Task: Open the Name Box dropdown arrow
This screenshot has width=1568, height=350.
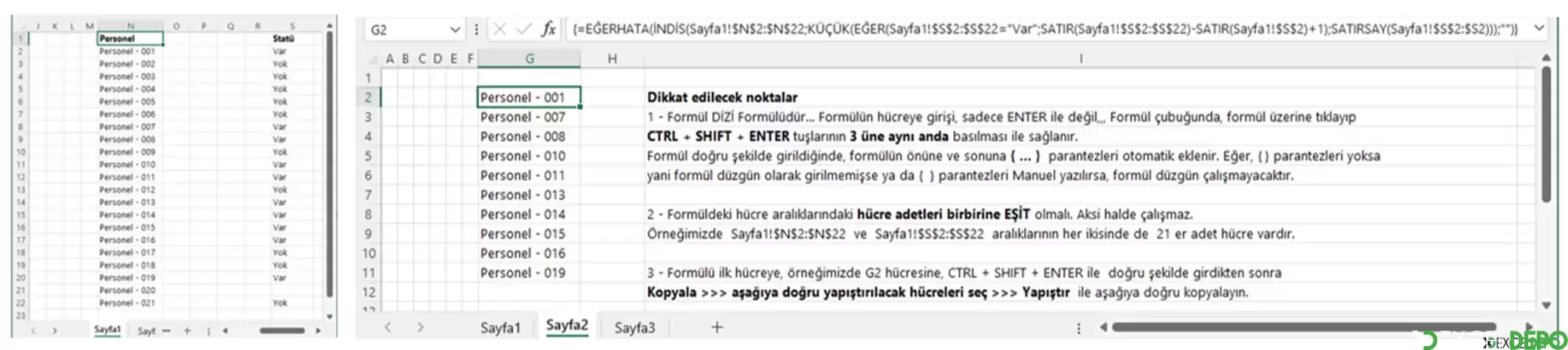Action: pos(455,30)
